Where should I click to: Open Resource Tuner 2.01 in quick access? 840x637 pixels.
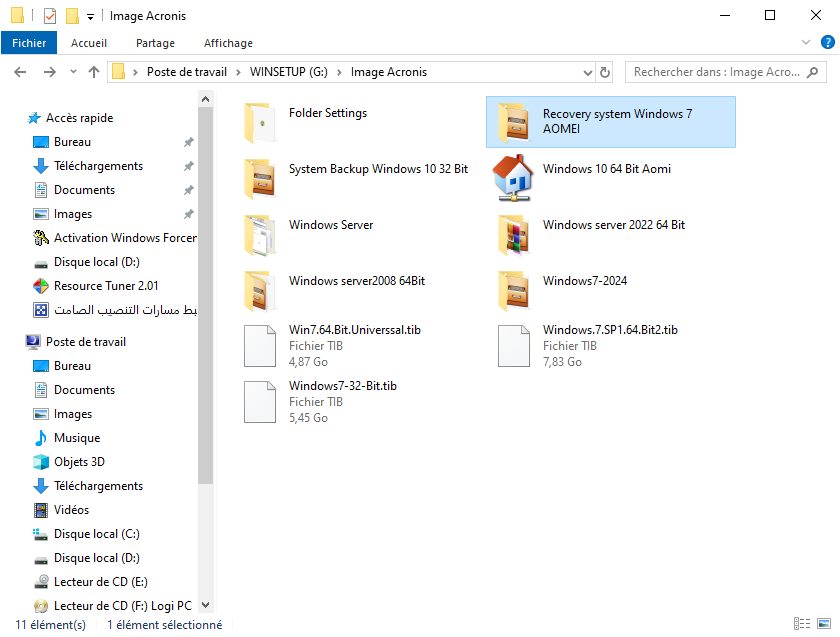click(x=106, y=286)
